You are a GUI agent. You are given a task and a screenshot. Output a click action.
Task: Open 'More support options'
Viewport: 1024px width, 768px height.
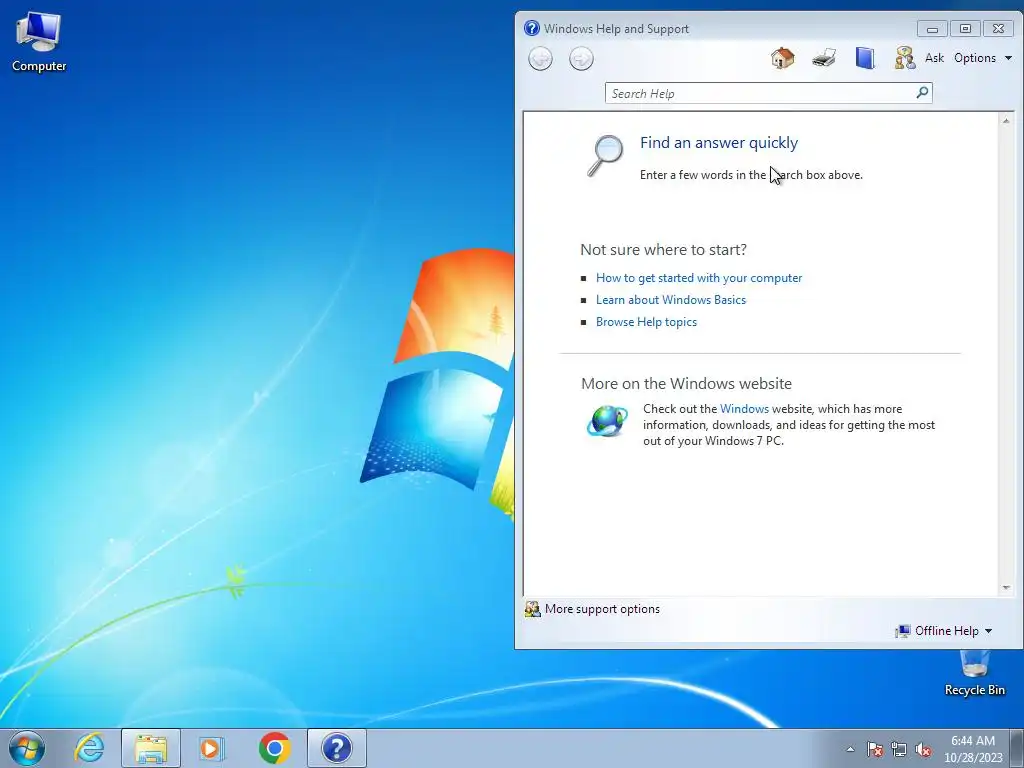point(593,609)
